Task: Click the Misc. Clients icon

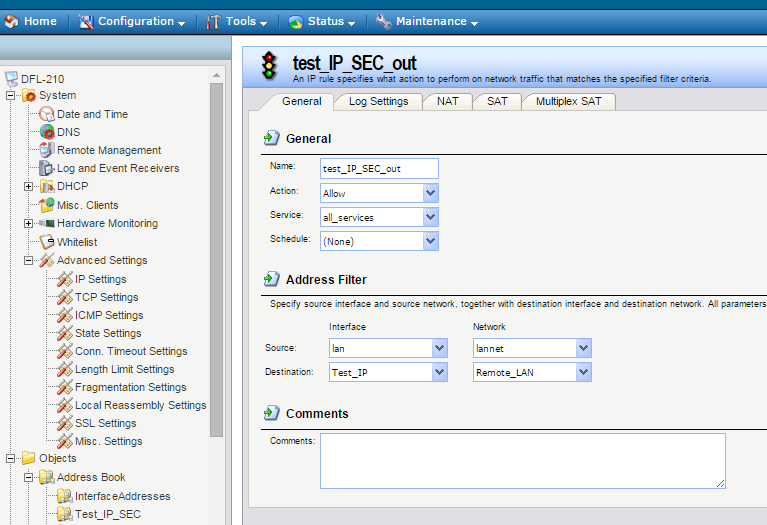Action: click(x=47, y=205)
